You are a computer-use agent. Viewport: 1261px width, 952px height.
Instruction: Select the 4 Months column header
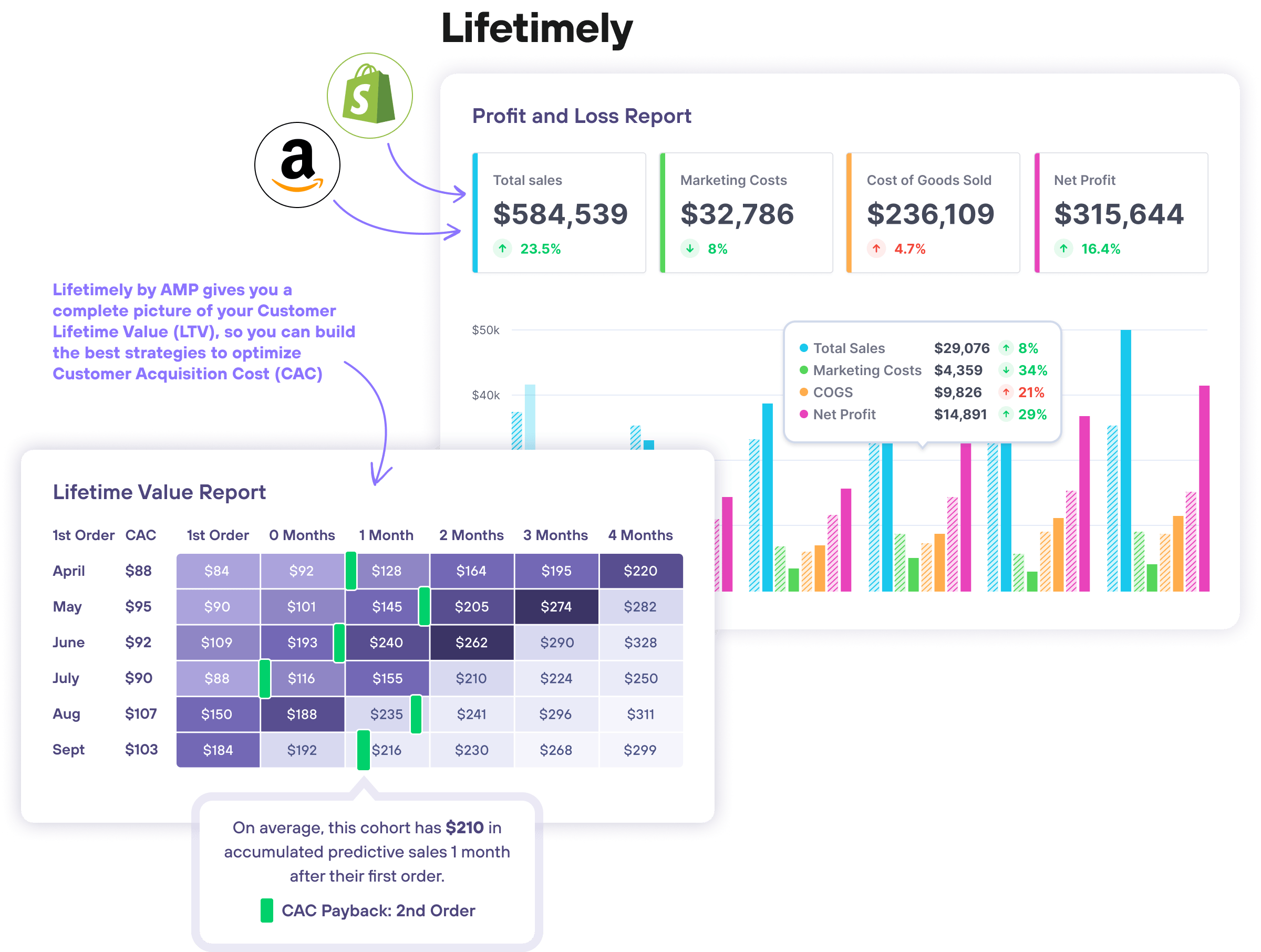641,535
